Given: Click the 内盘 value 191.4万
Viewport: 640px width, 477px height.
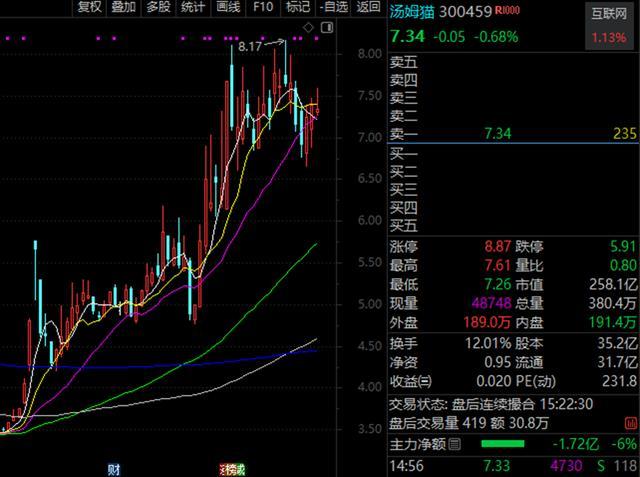Looking at the screenshot, I should point(613,323).
